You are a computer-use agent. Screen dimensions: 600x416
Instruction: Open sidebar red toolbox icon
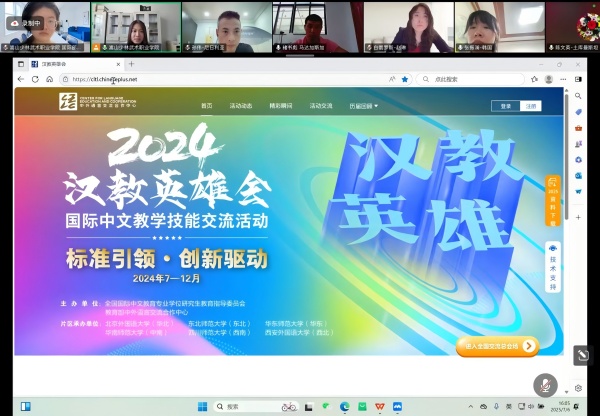coord(578,128)
